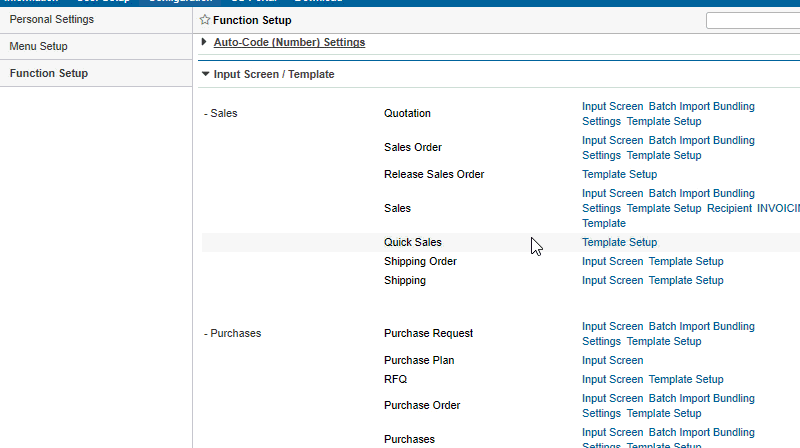Click Recipient link in the Sales row
This screenshot has height=448, width=800.
tap(728, 208)
